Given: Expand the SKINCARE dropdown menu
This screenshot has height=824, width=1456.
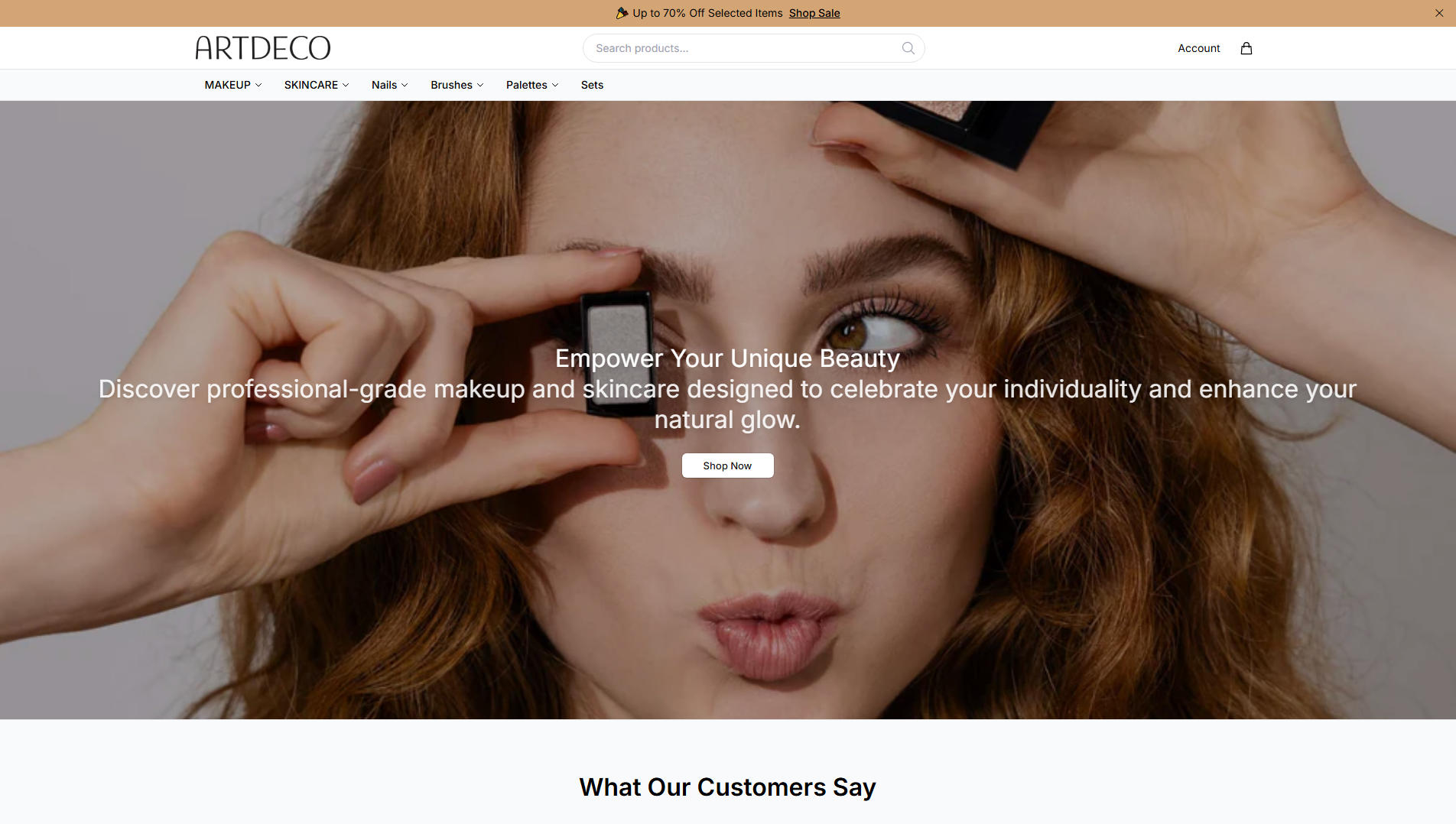Looking at the screenshot, I should [x=317, y=85].
